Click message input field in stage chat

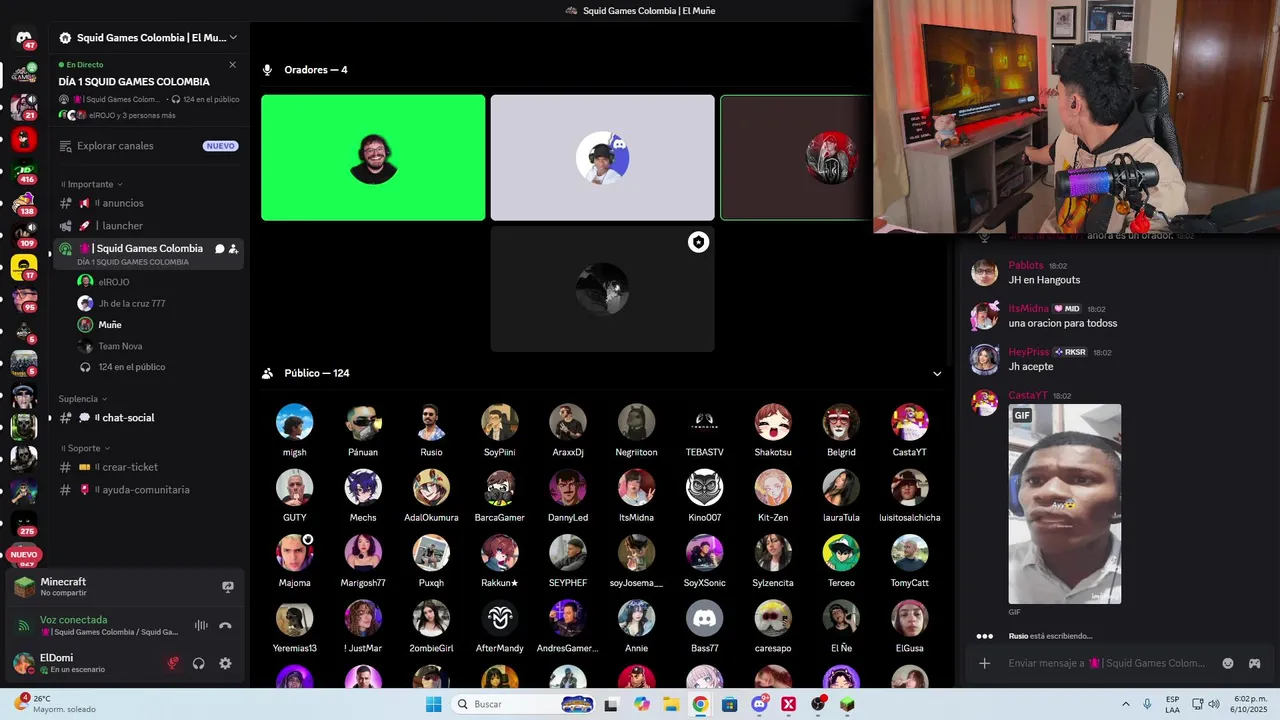point(1106,663)
